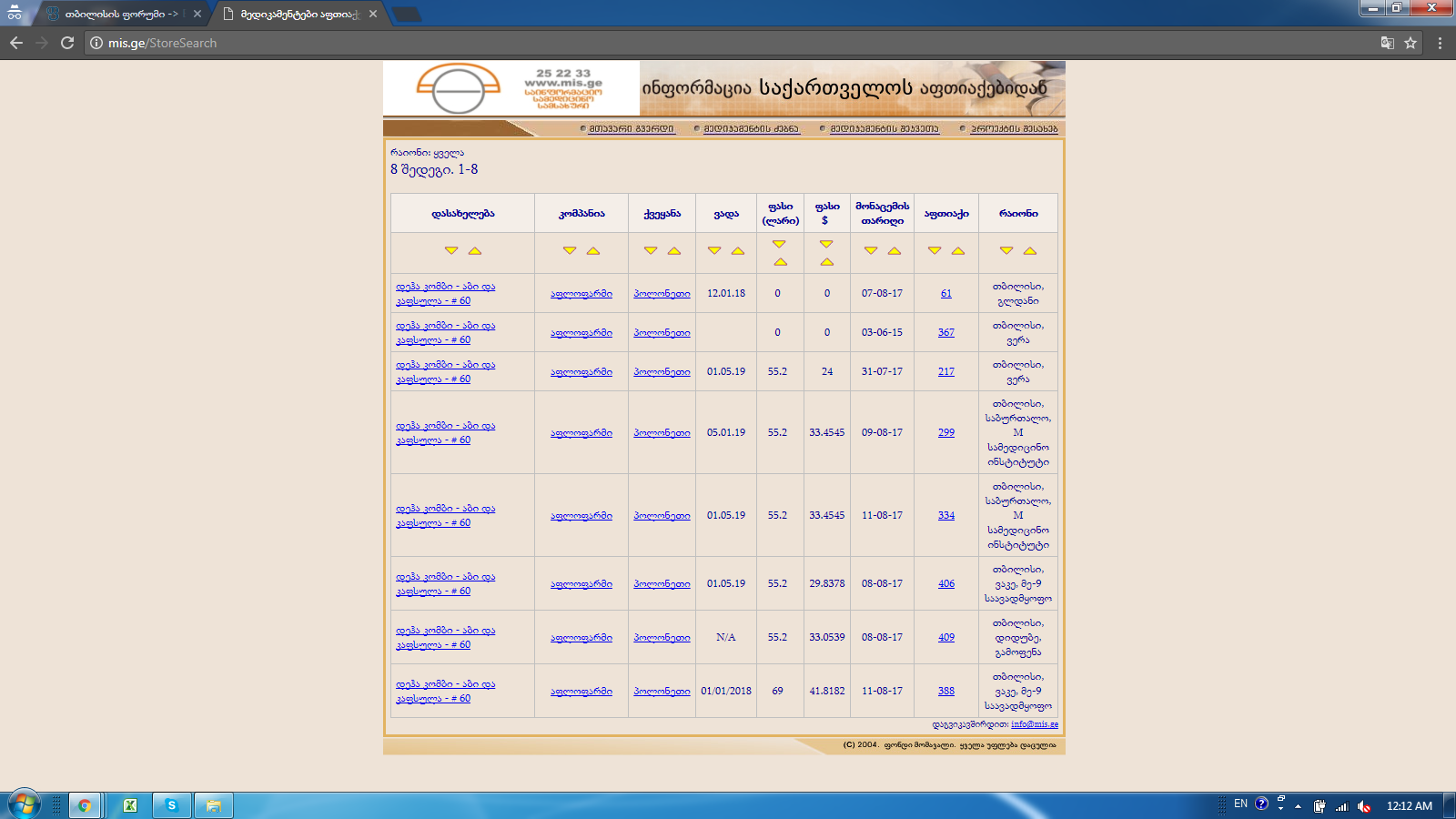Click the N/A expiry cell
The height and width of the screenshot is (819, 1456).
pyautogui.click(x=726, y=637)
